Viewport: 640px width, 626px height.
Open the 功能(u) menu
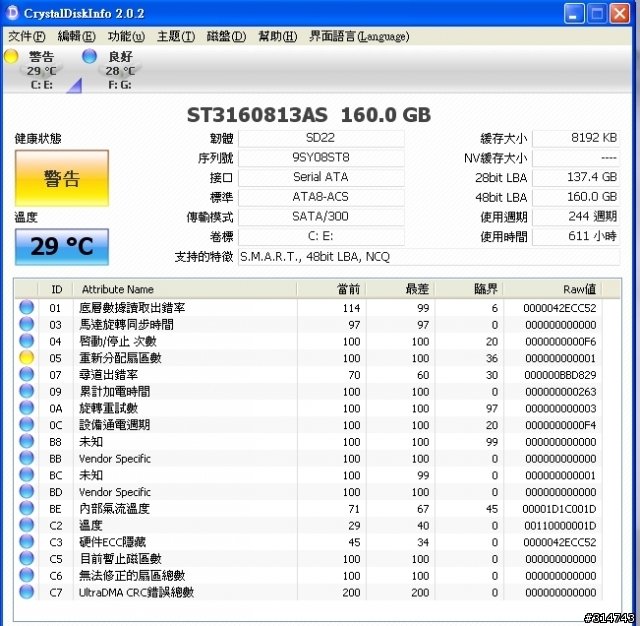(x=126, y=36)
